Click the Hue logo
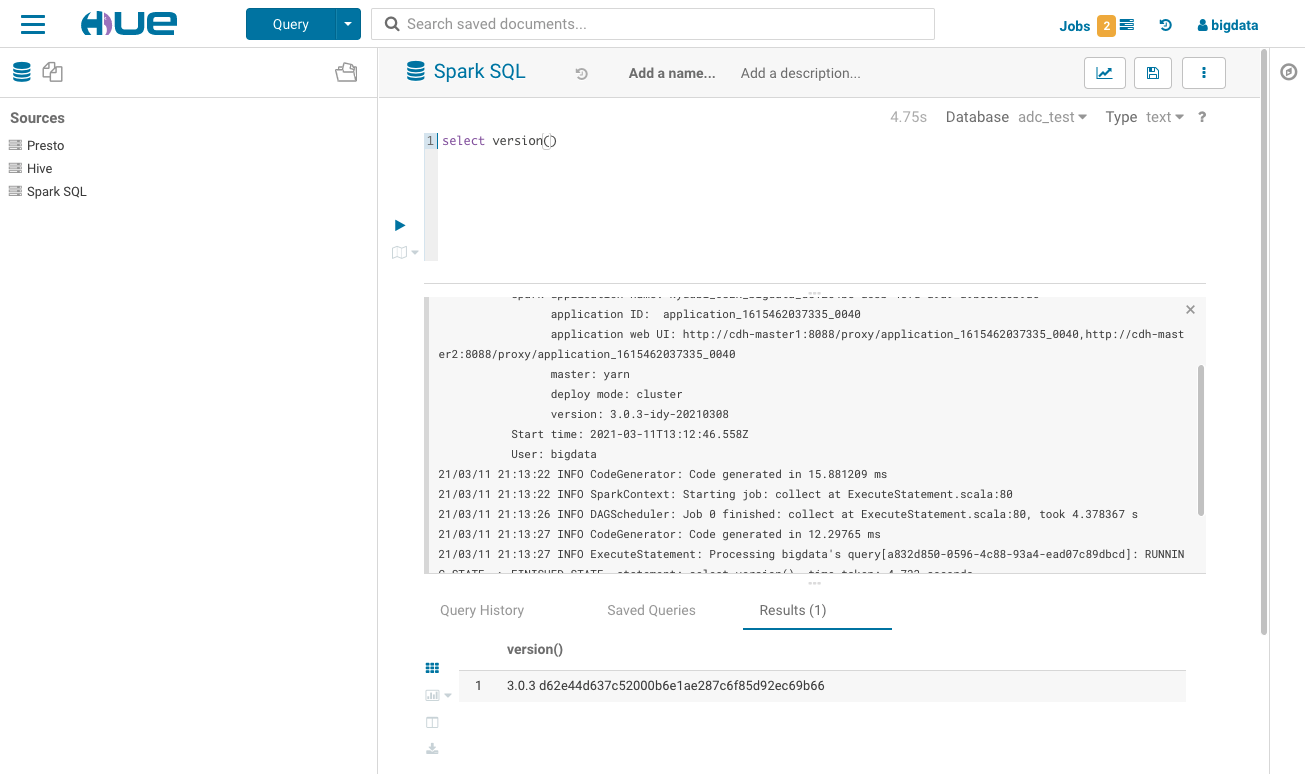Viewport: 1305px width, 774px height. 128,24
